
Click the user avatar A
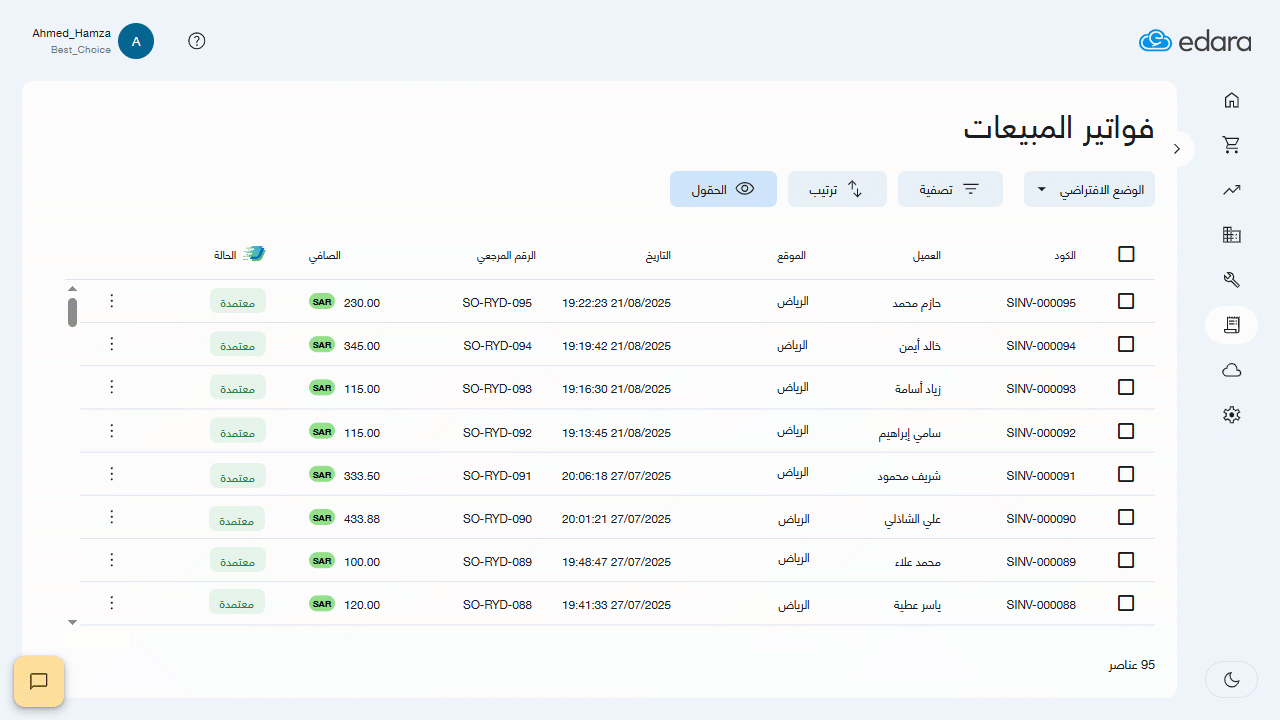136,41
